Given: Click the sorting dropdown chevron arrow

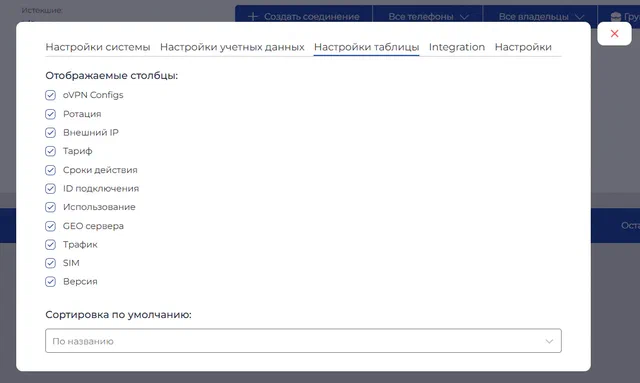Looking at the screenshot, I should tap(549, 341).
